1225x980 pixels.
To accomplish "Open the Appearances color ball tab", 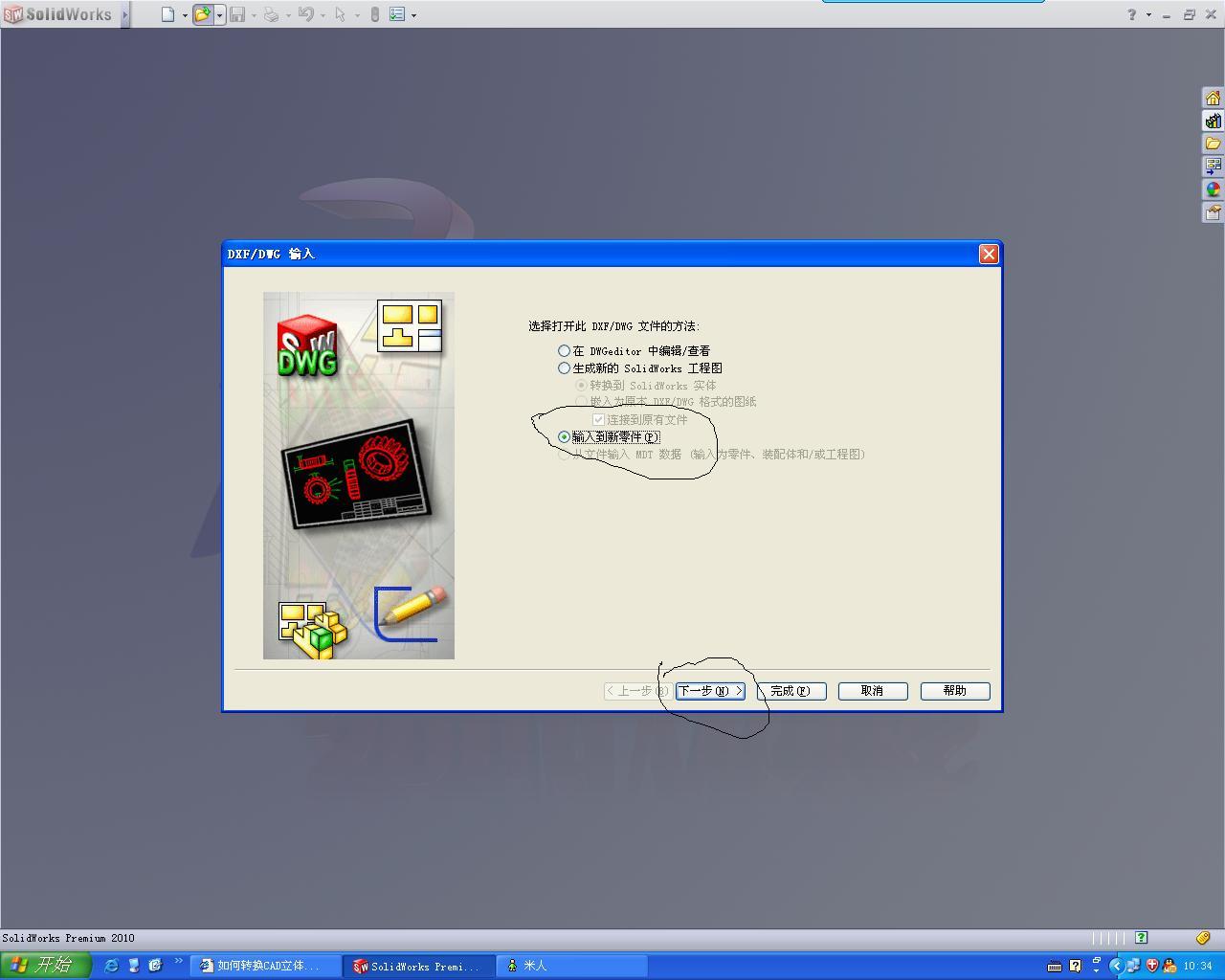I will (1213, 189).
